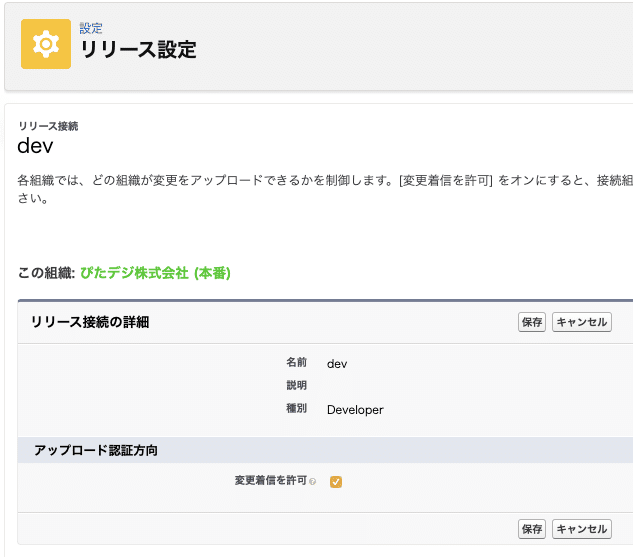Click the top 保存 button

(532, 322)
